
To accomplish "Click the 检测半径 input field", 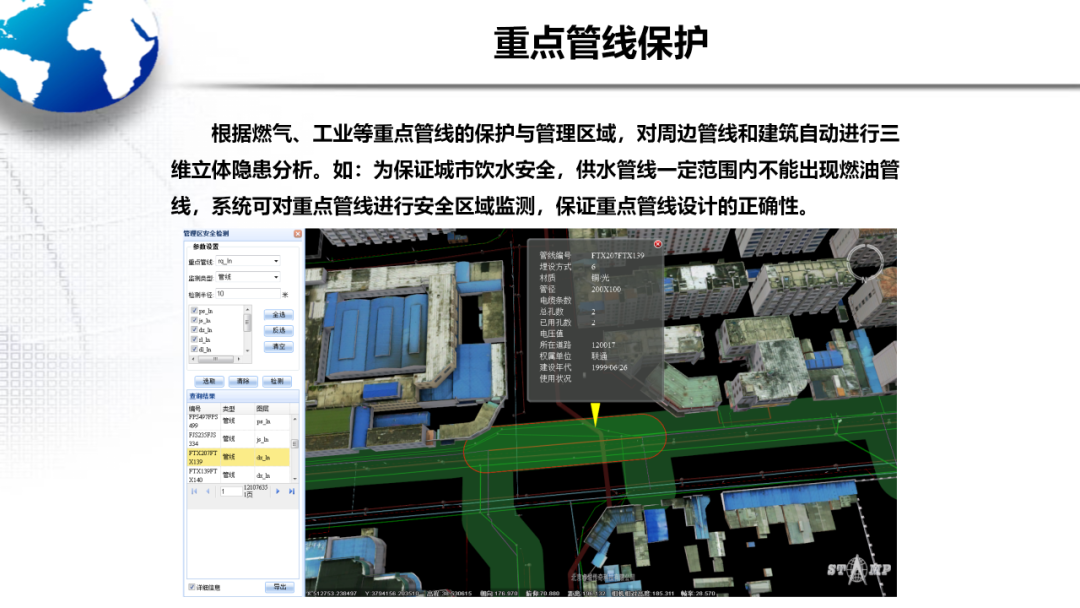I will tap(248, 293).
